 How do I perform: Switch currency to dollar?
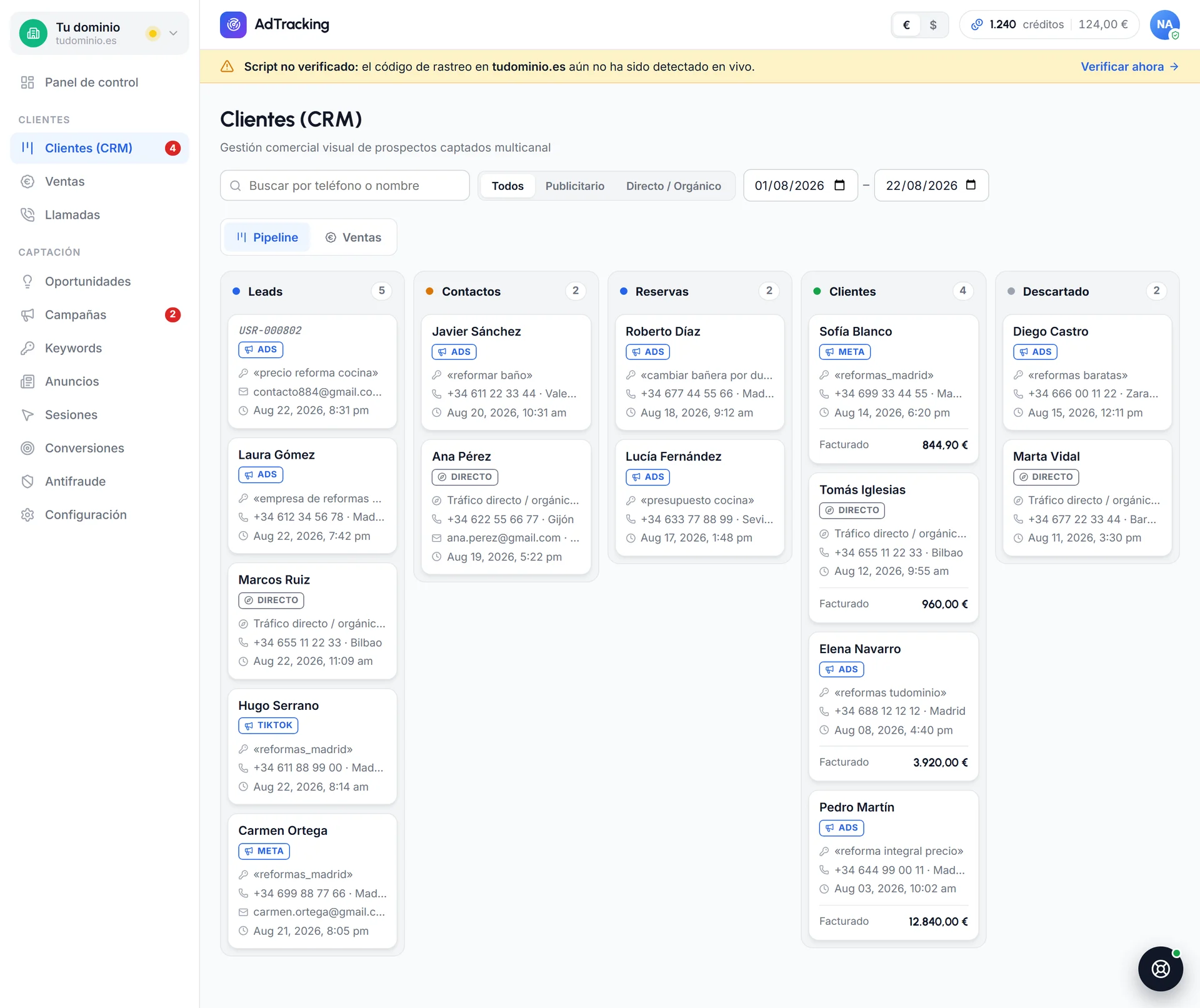coord(933,24)
